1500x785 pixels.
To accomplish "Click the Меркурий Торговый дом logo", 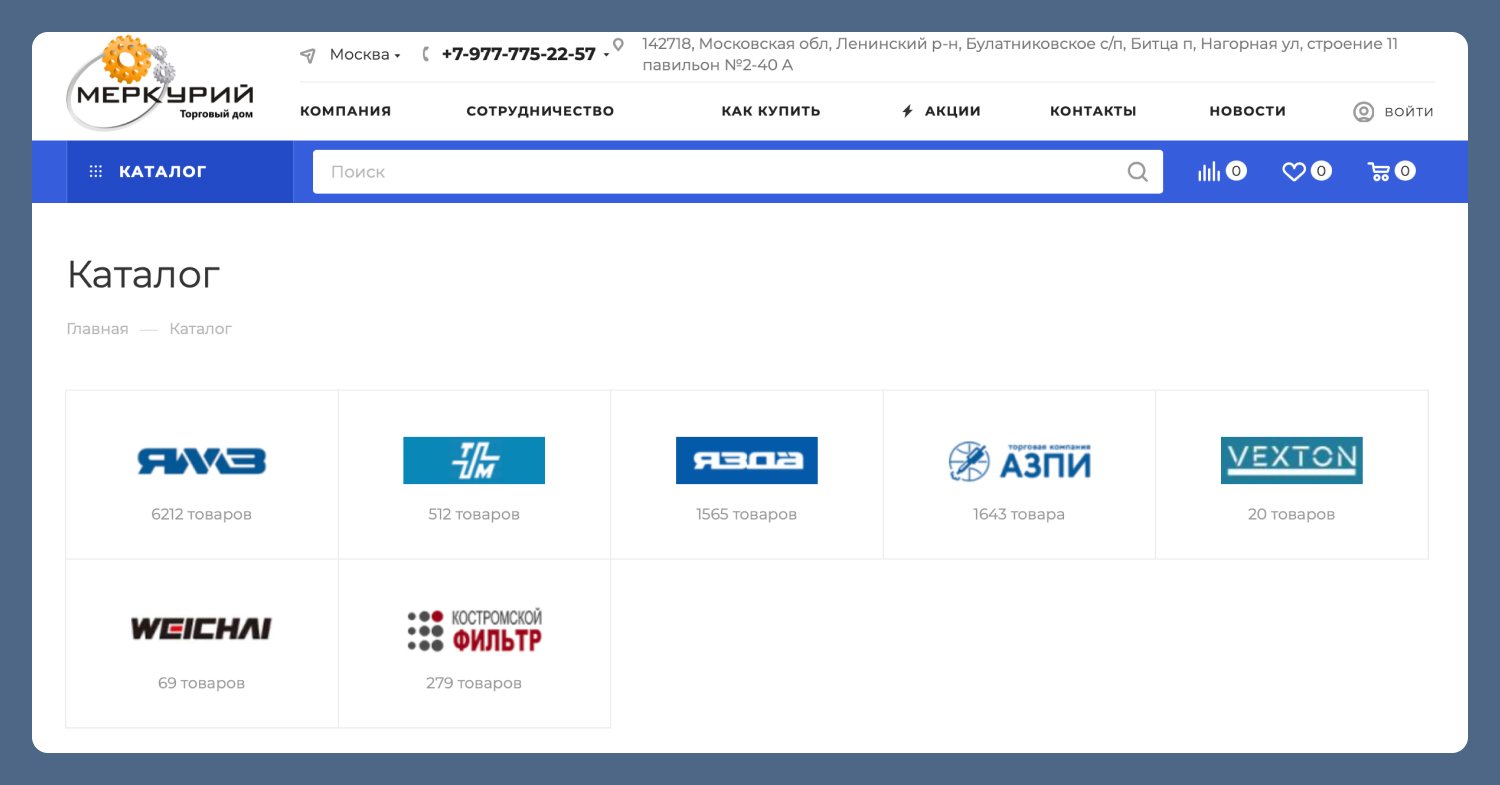I will point(160,84).
